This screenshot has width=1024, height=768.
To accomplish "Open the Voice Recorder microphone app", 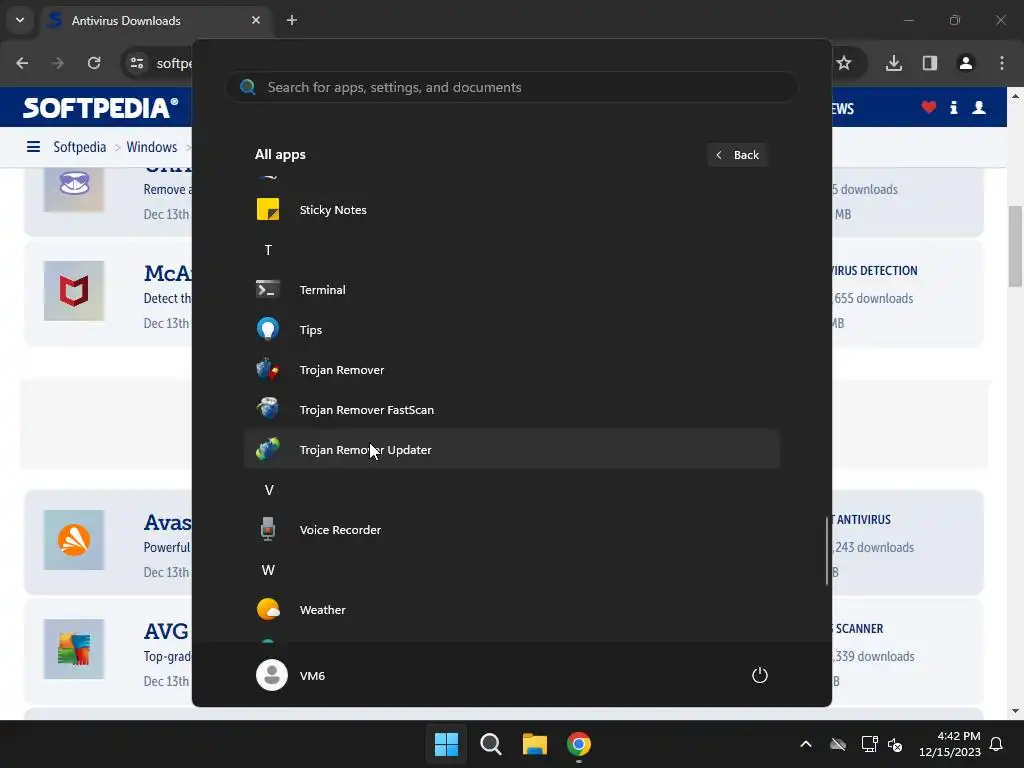I will [268, 530].
